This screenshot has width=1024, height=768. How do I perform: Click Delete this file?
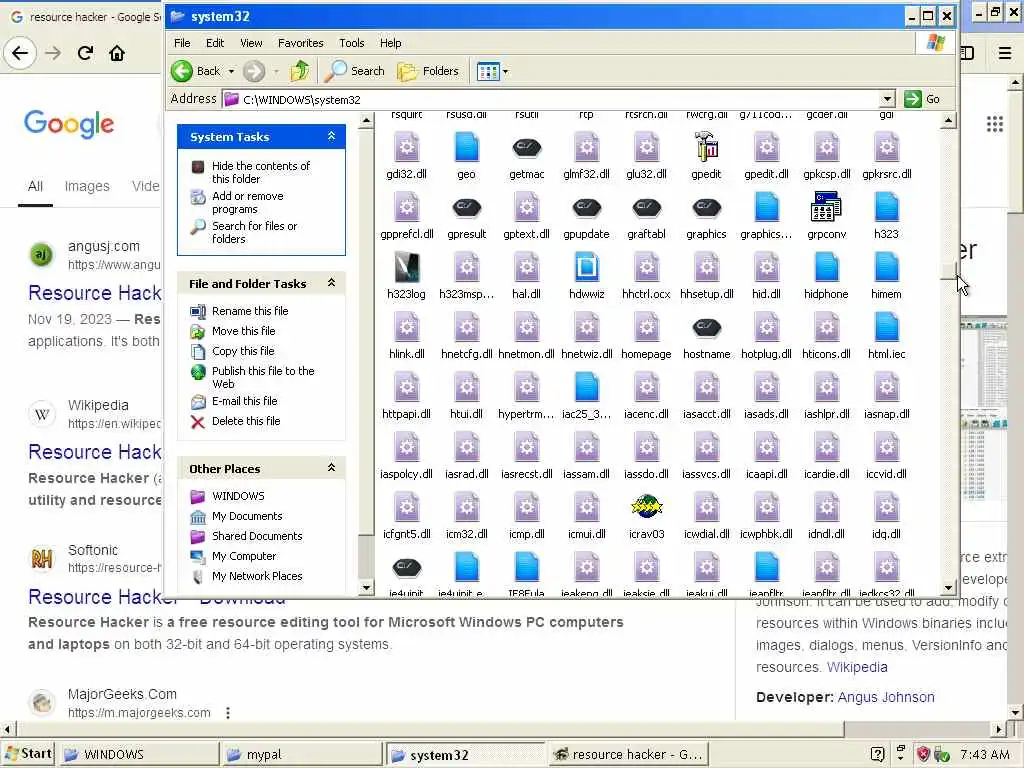point(246,421)
